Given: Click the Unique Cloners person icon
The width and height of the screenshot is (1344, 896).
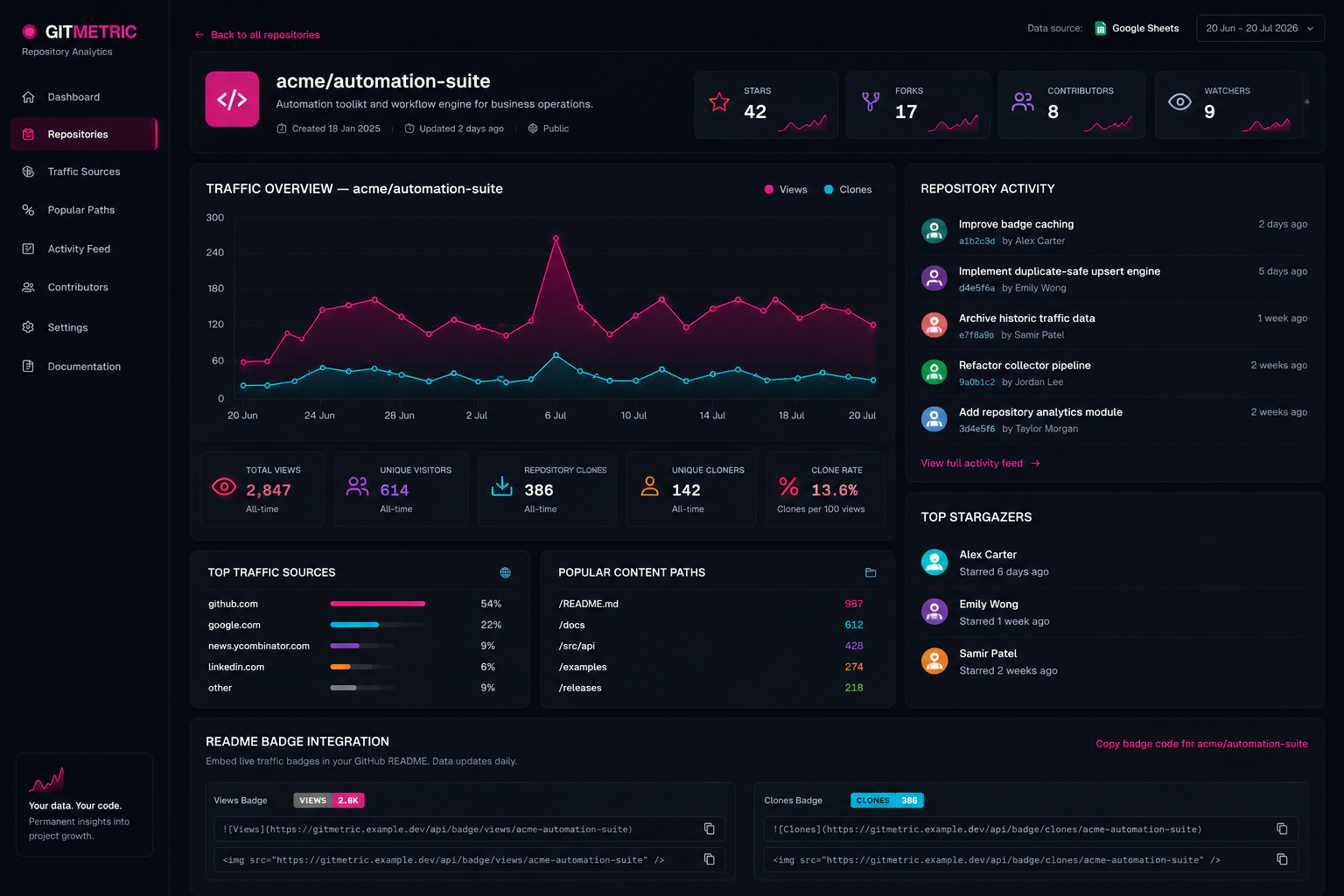Looking at the screenshot, I should (x=649, y=486).
